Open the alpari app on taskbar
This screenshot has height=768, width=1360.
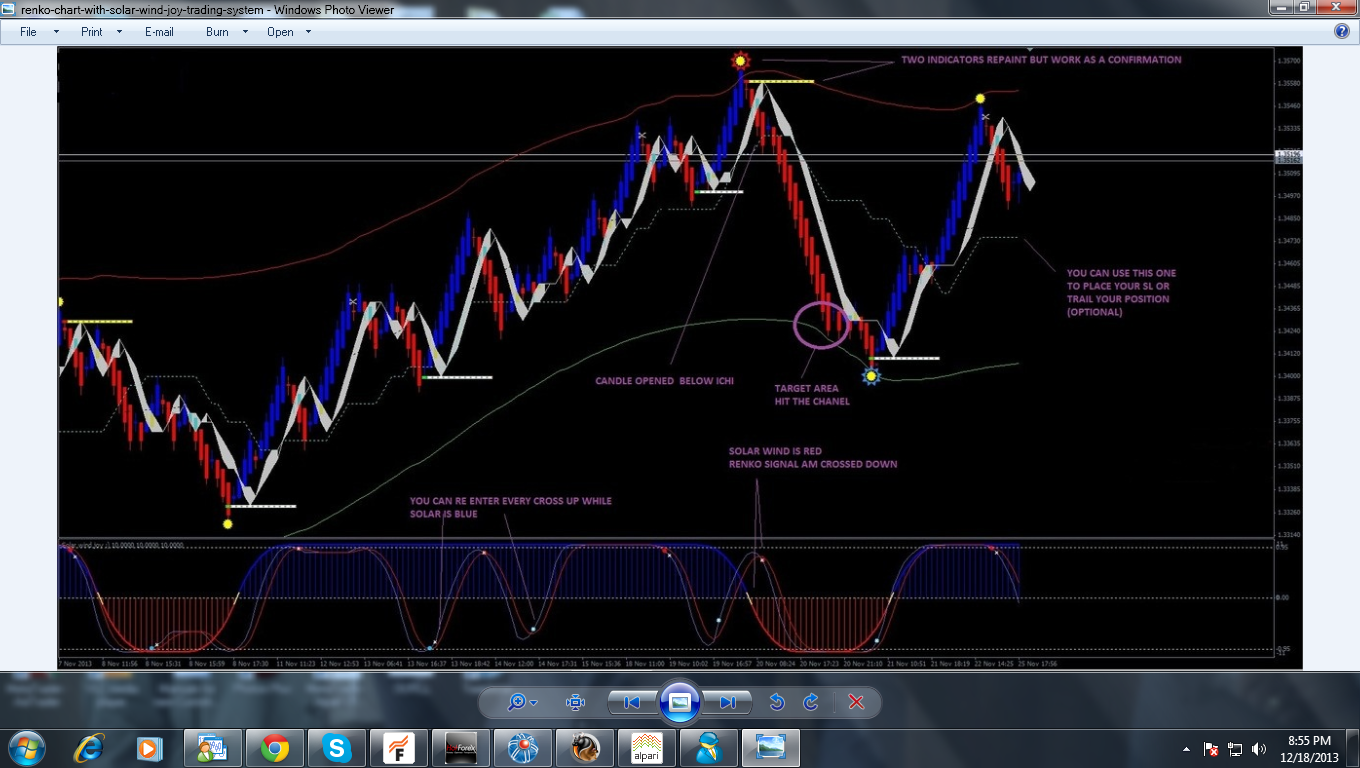pyautogui.click(x=647, y=747)
